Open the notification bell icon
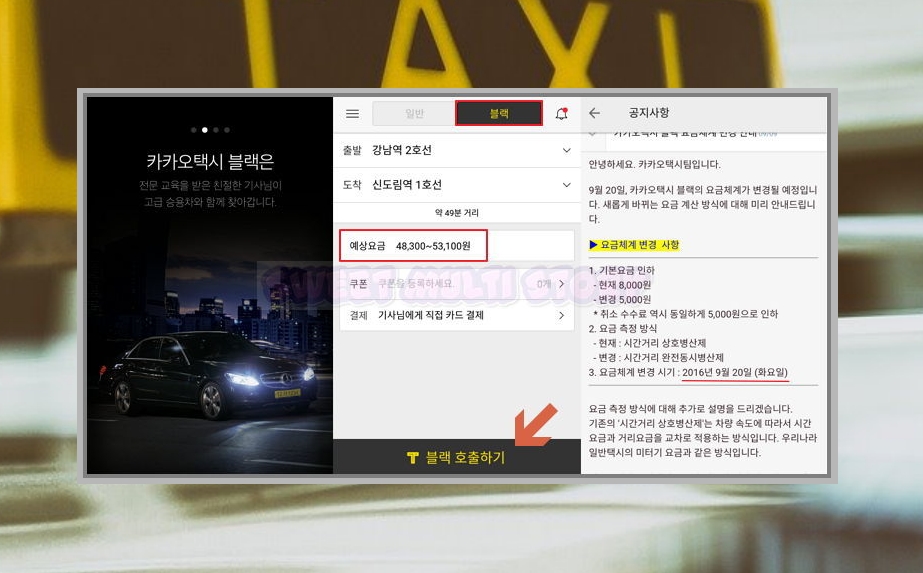 click(562, 113)
